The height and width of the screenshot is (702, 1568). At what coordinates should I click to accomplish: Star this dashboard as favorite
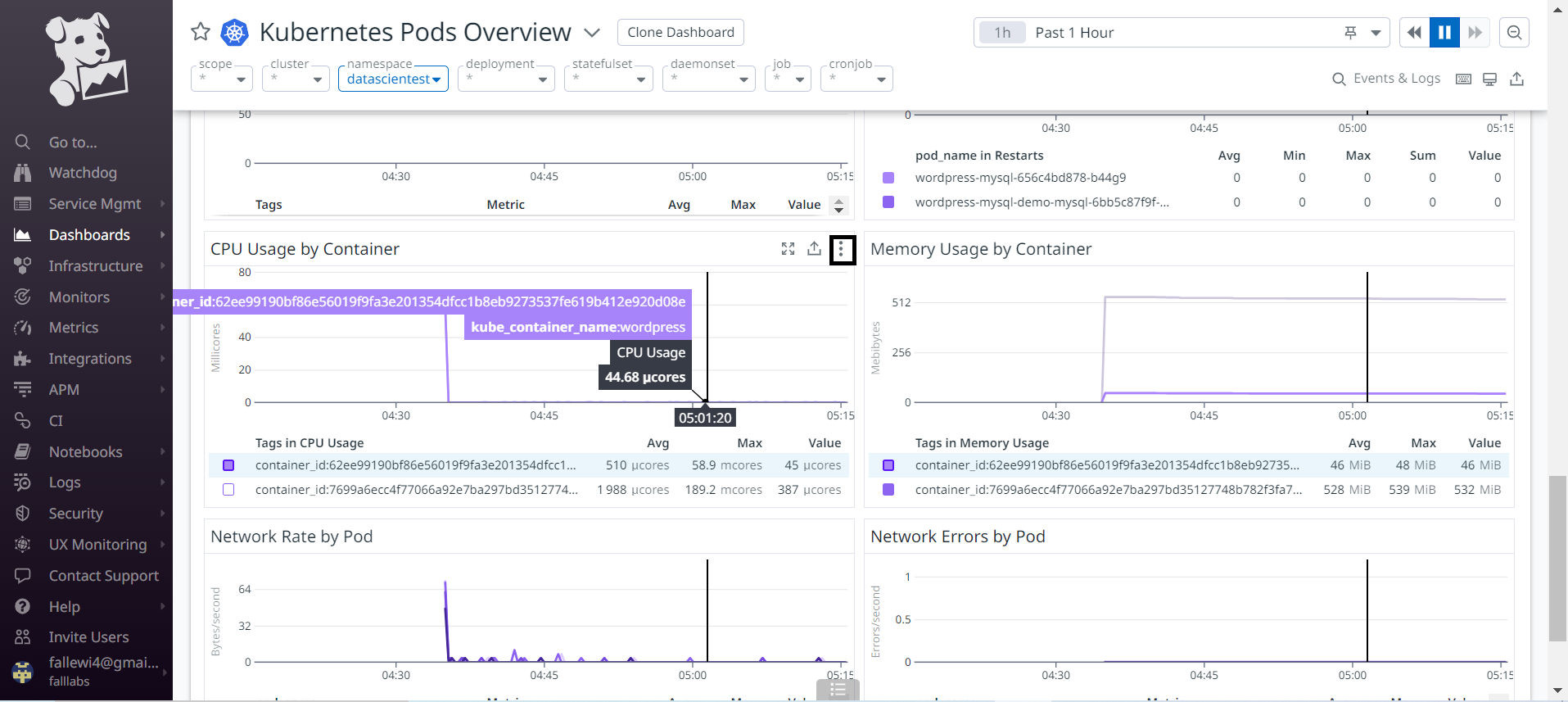click(x=201, y=33)
